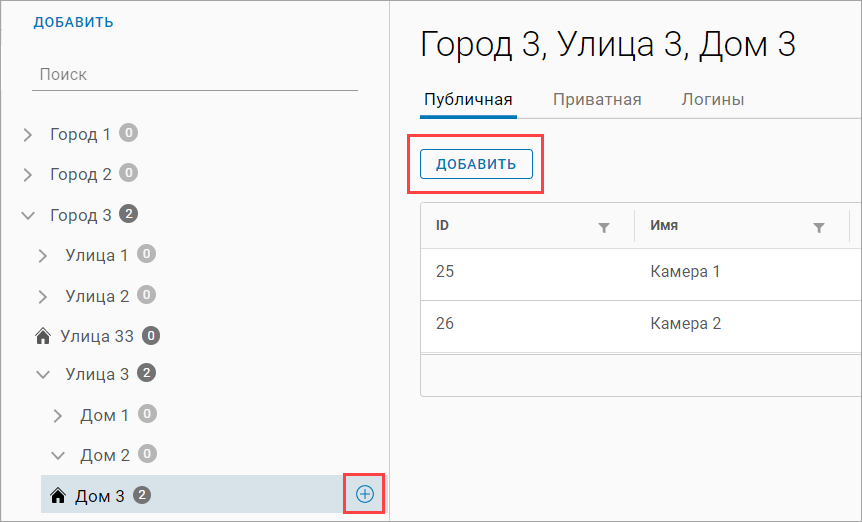
Task: Select the Публичная tab
Action: pyautogui.click(x=468, y=100)
